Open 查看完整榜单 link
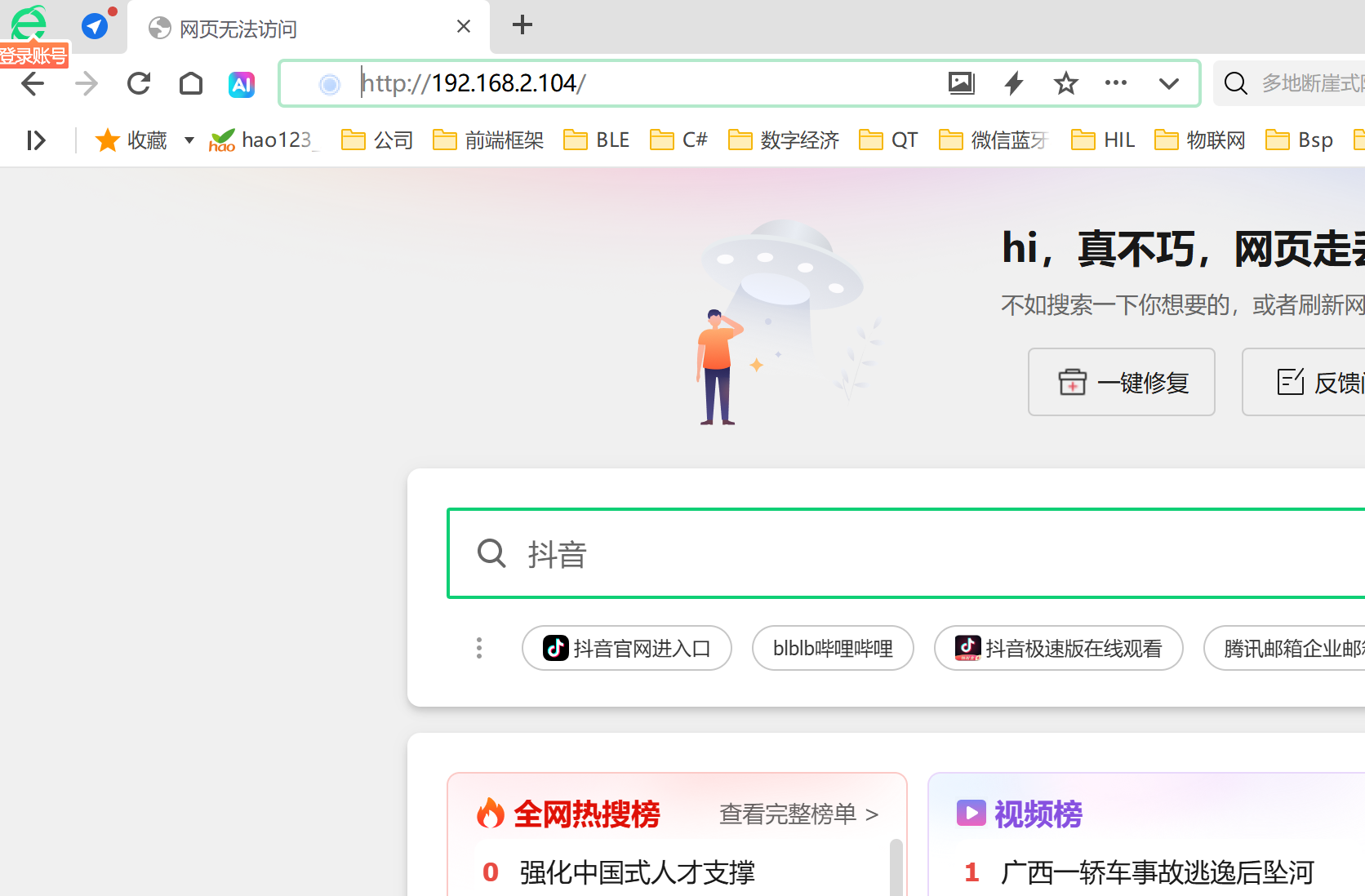Viewport: 1365px width, 896px height. click(x=798, y=814)
